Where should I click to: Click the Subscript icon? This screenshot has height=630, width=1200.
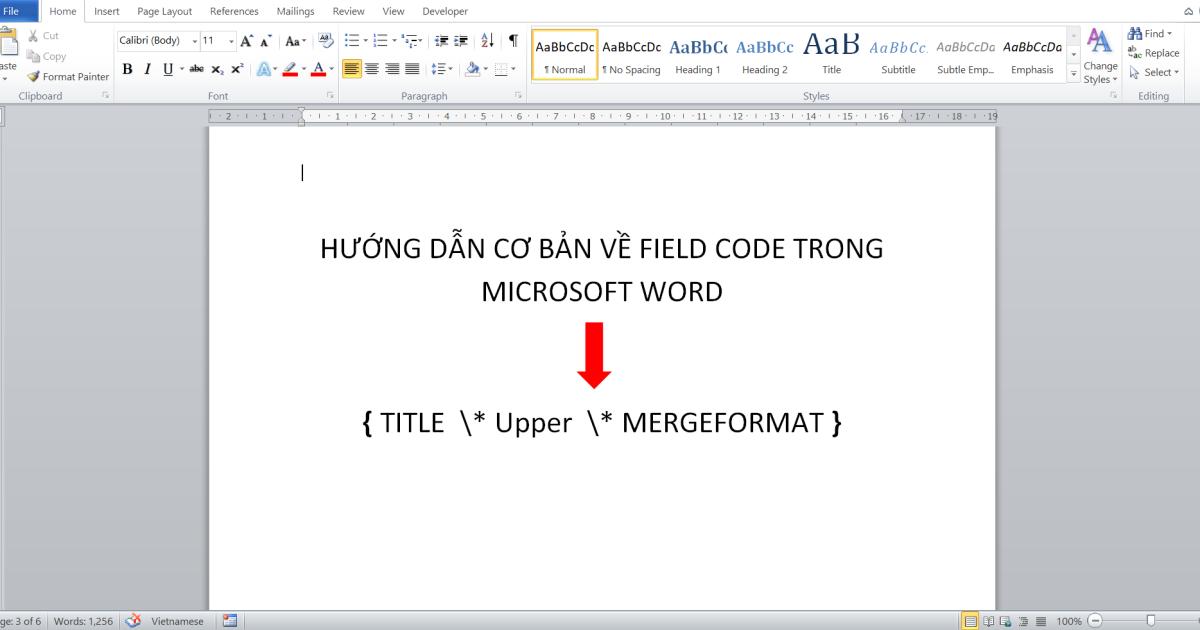click(x=217, y=69)
